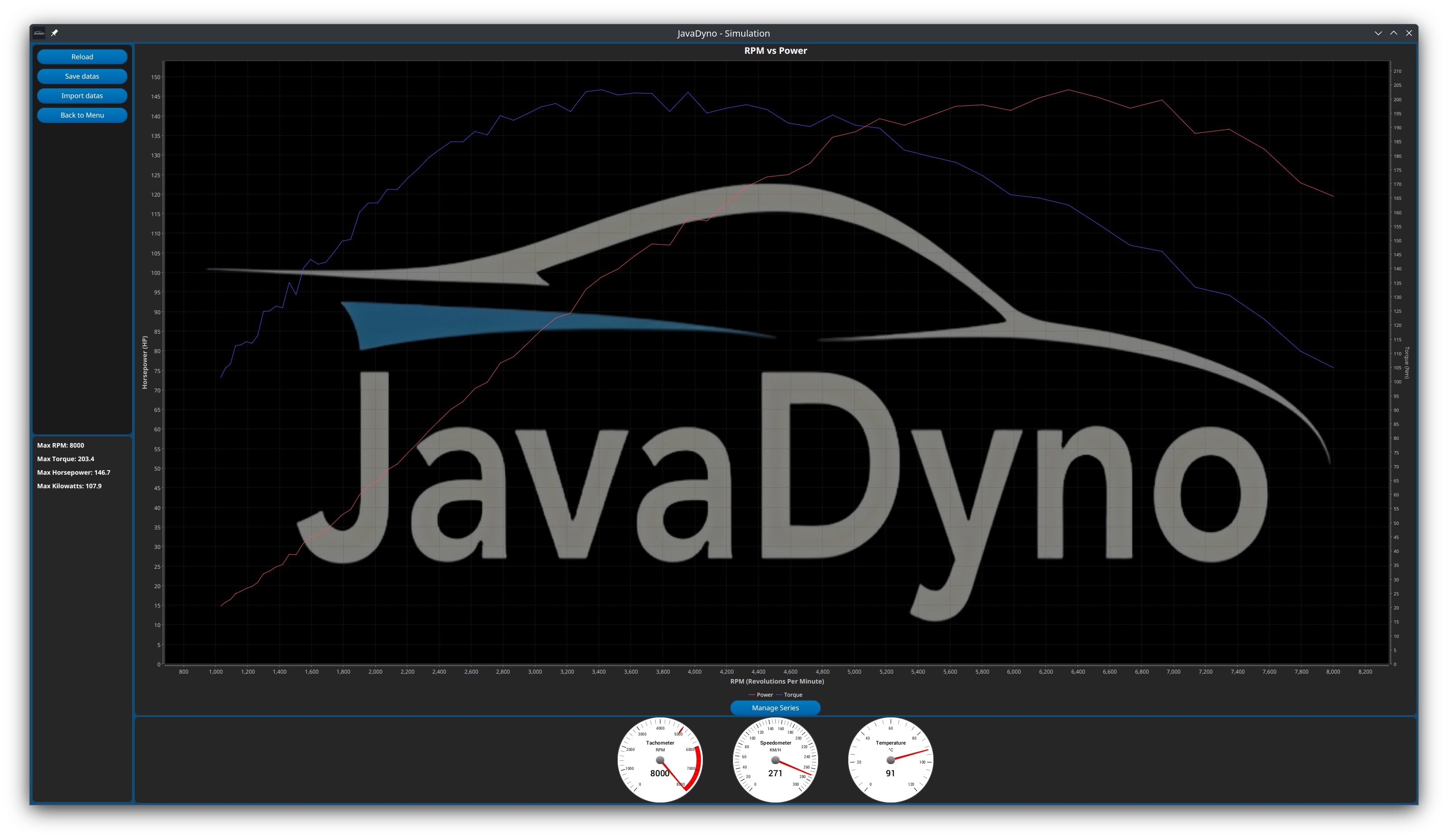Screen dimensions: 1448x840
Task: Click the Tachometer gauge showing 8000 RPM
Action: 660,760
